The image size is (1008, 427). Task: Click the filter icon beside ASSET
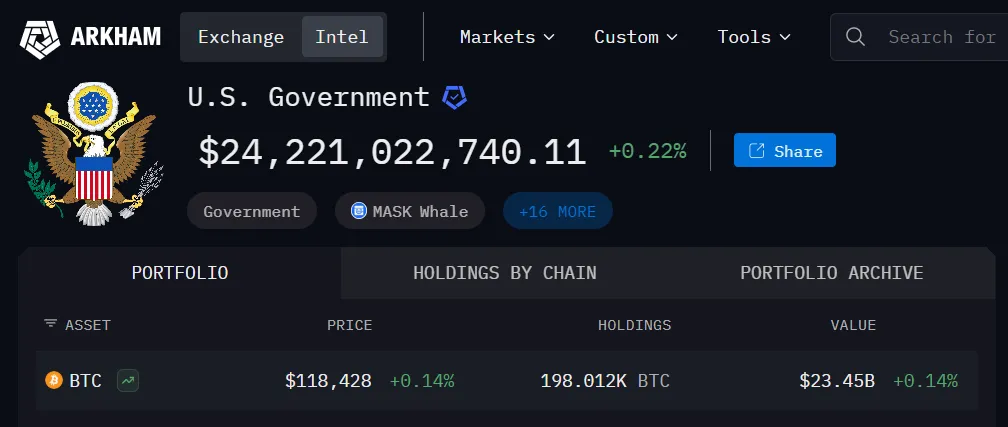[51, 324]
